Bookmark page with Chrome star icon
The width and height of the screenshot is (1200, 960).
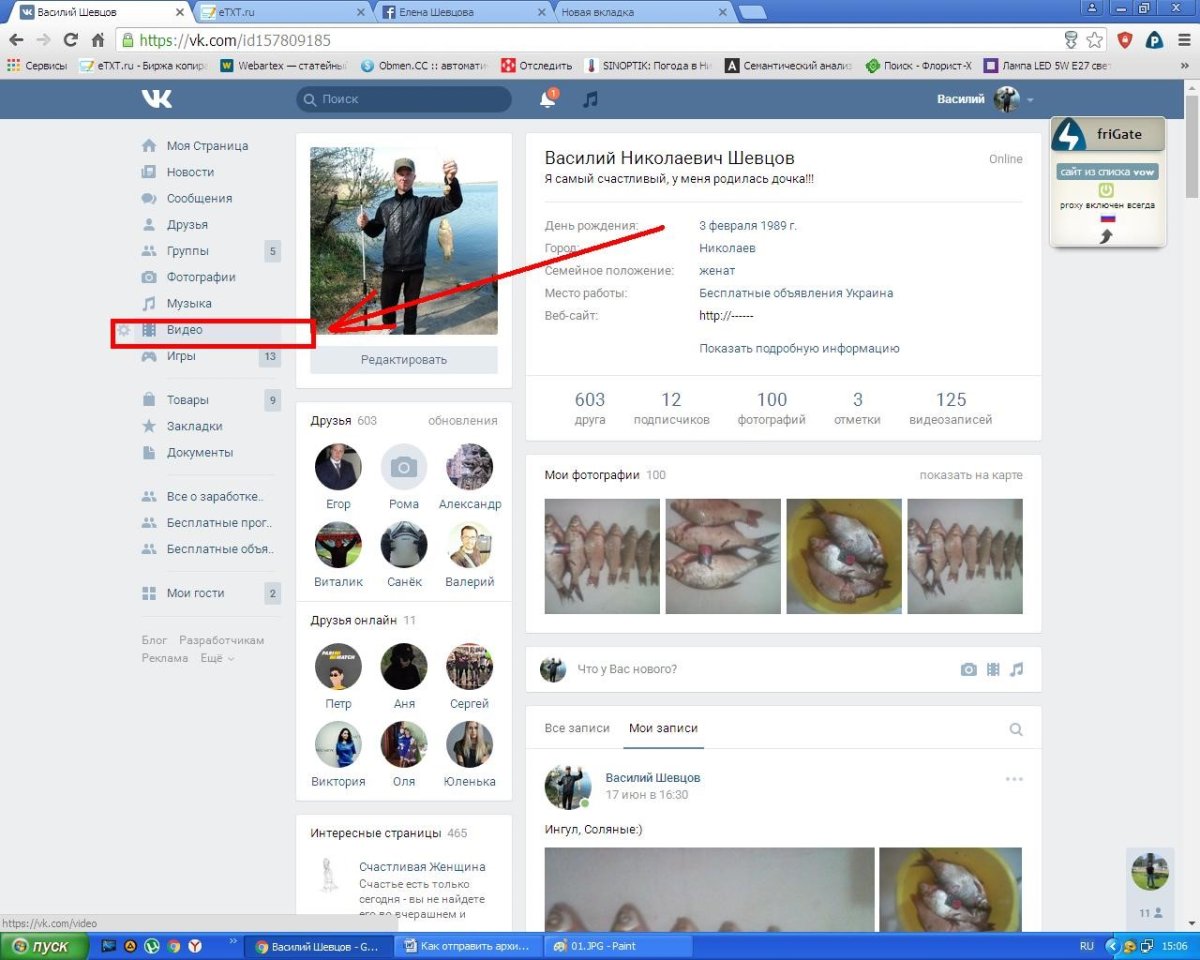[1095, 41]
